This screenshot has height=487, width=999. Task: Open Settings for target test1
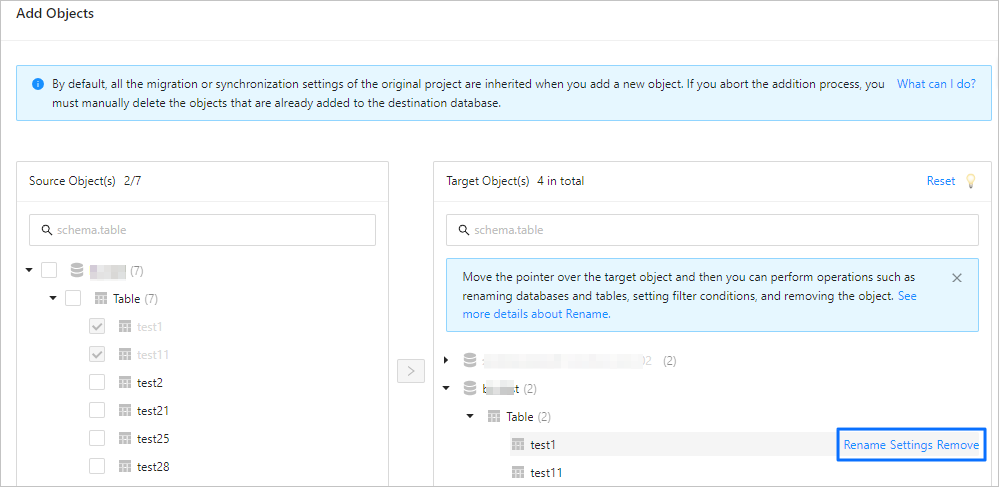(x=911, y=445)
